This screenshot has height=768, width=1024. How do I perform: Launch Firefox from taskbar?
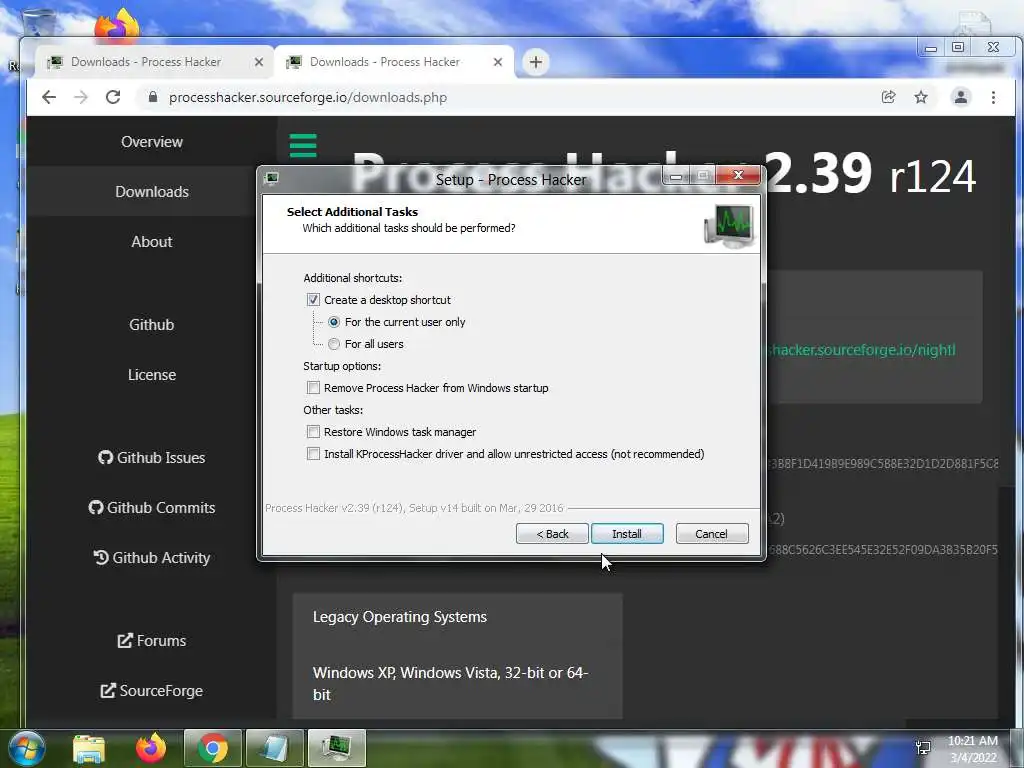click(151, 748)
